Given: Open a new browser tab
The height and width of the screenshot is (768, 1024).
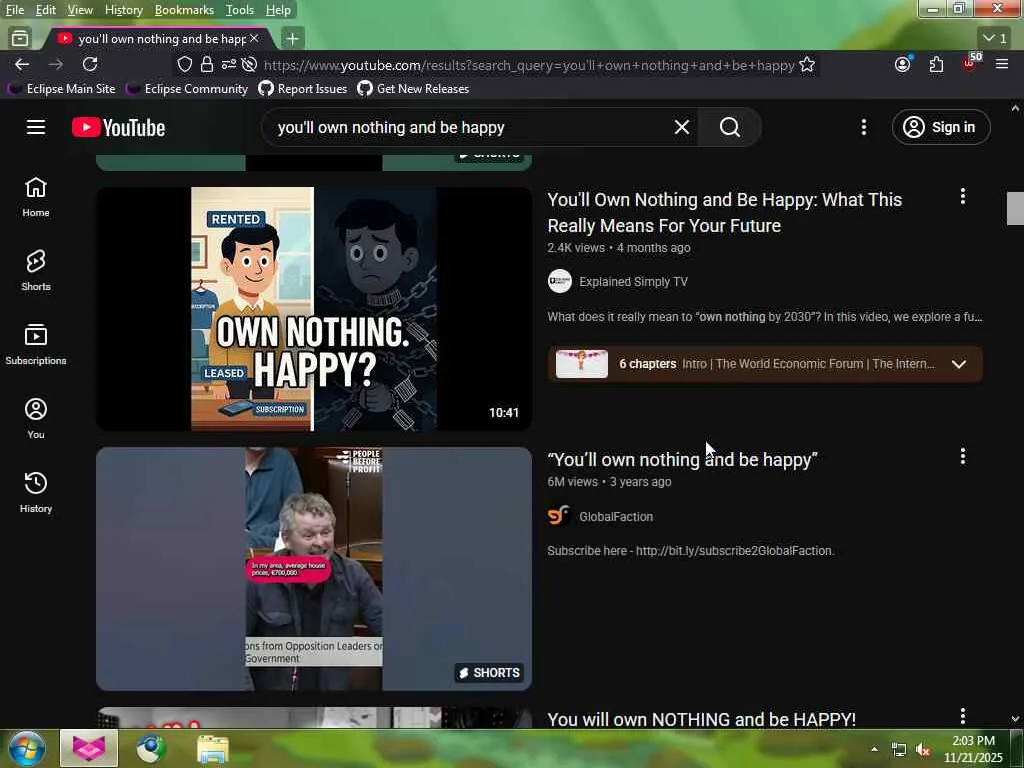Looking at the screenshot, I should (293, 39).
